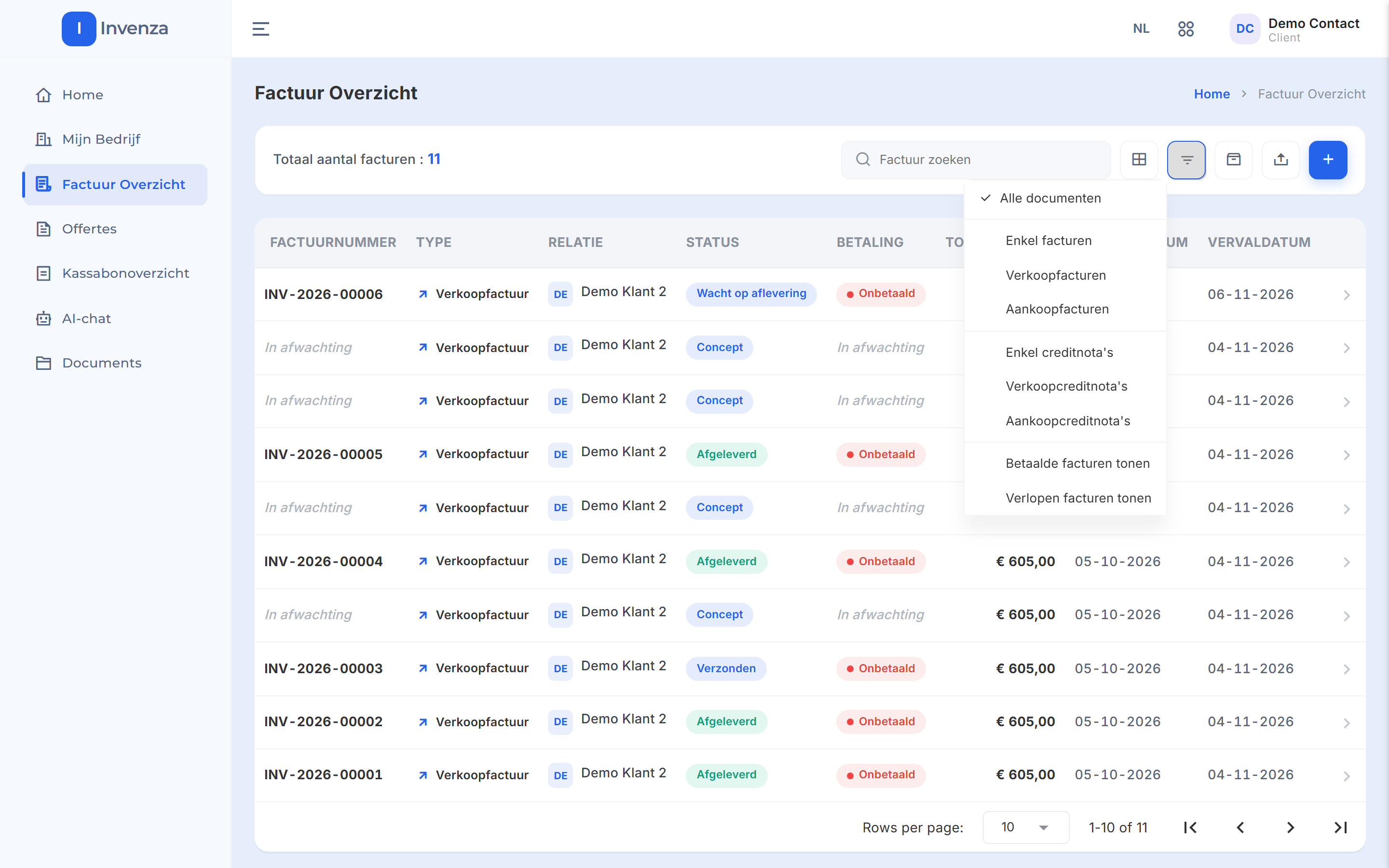Click INV-2026-00004 invoice number
Viewport: 1389px width, 868px height.
pos(323,561)
